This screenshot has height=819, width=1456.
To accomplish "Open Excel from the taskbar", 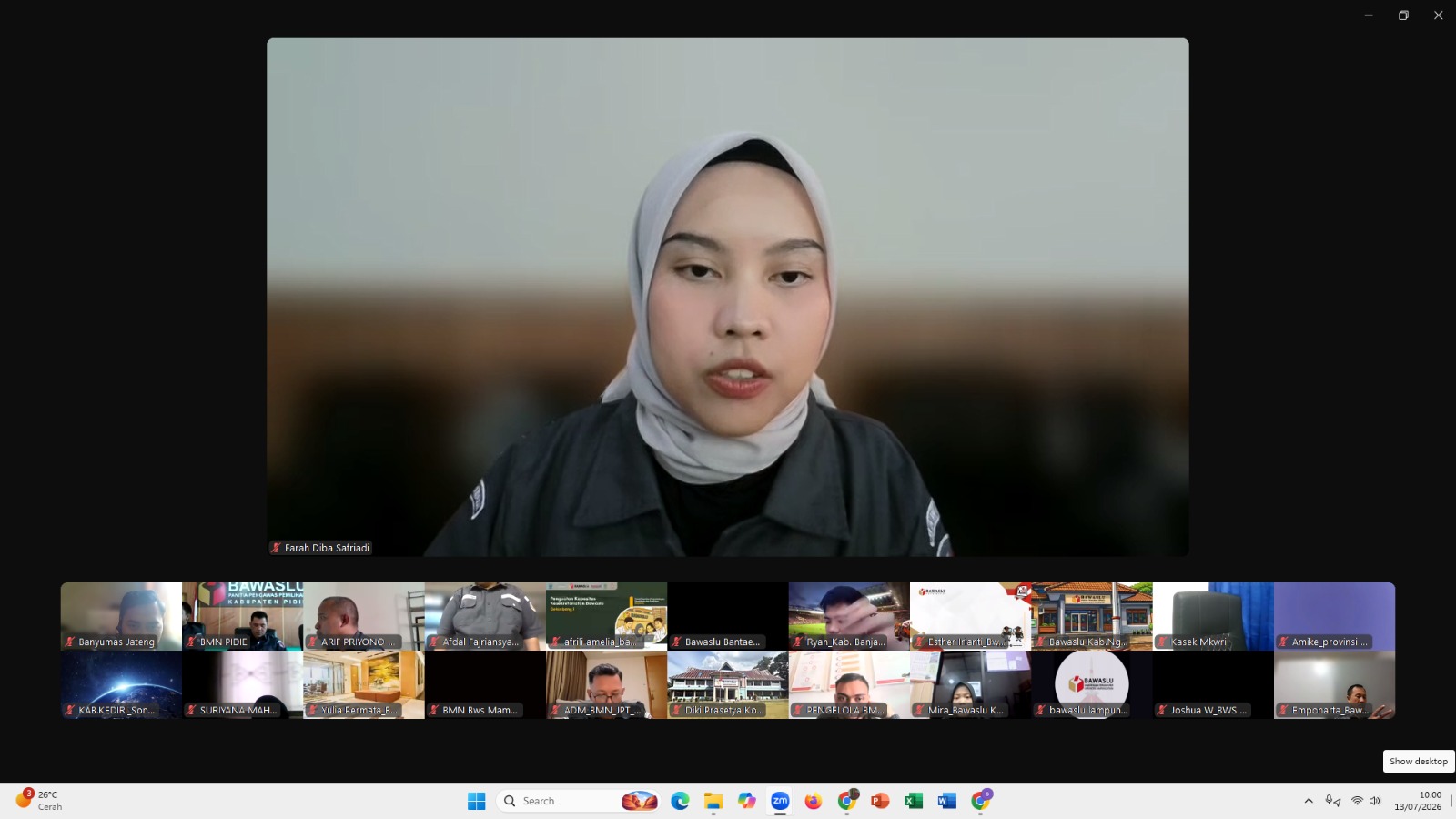I will [x=914, y=801].
